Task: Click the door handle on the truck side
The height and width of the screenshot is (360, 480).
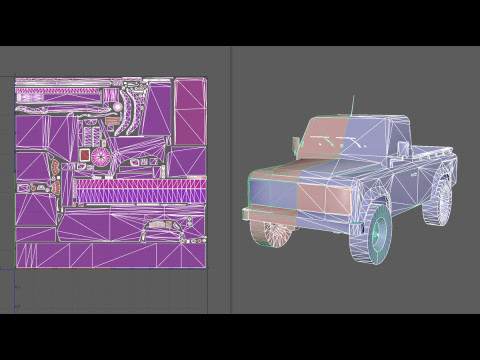Action: coord(414,174)
